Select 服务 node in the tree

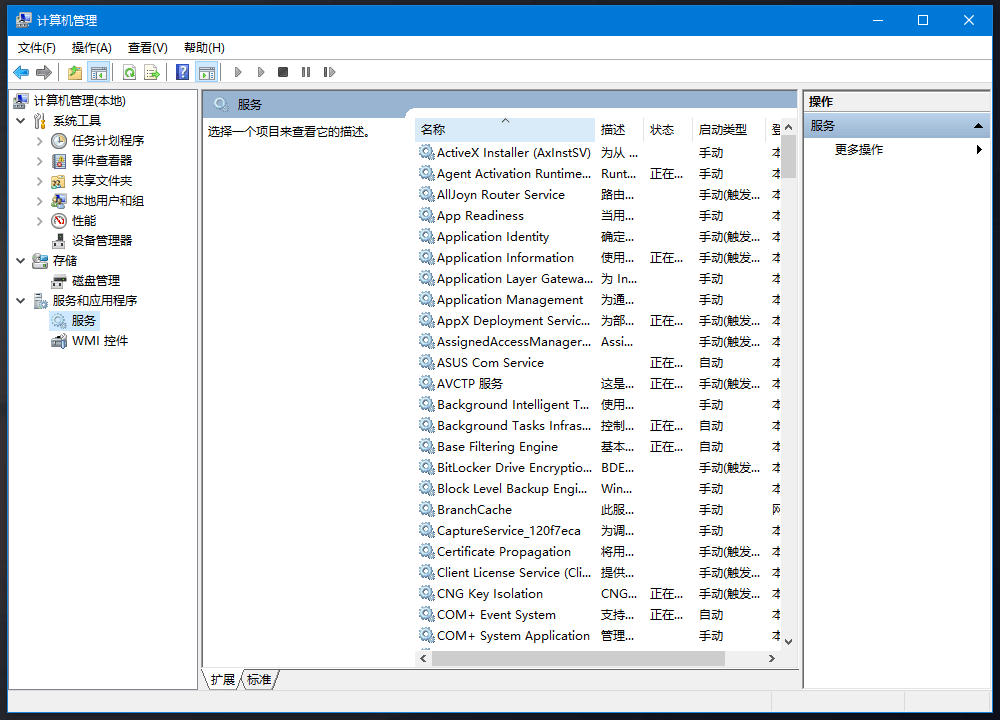click(x=84, y=321)
